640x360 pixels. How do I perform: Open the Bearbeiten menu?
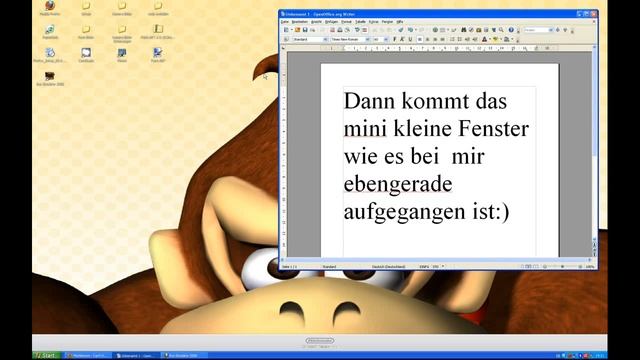[300, 22]
